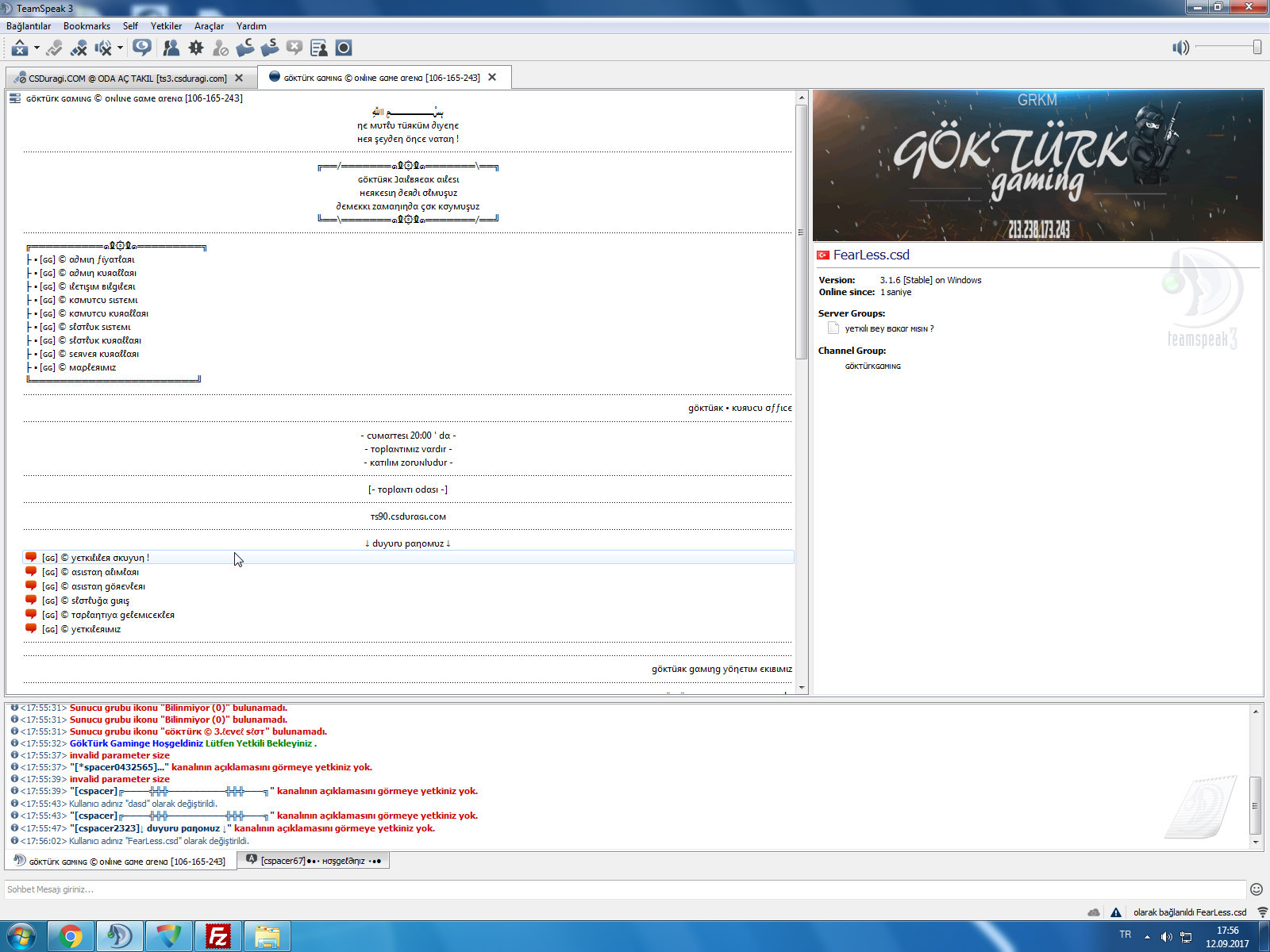Adjust the volume slider handle
This screenshot has width=1270, height=952.
click(x=1257, y=48)
